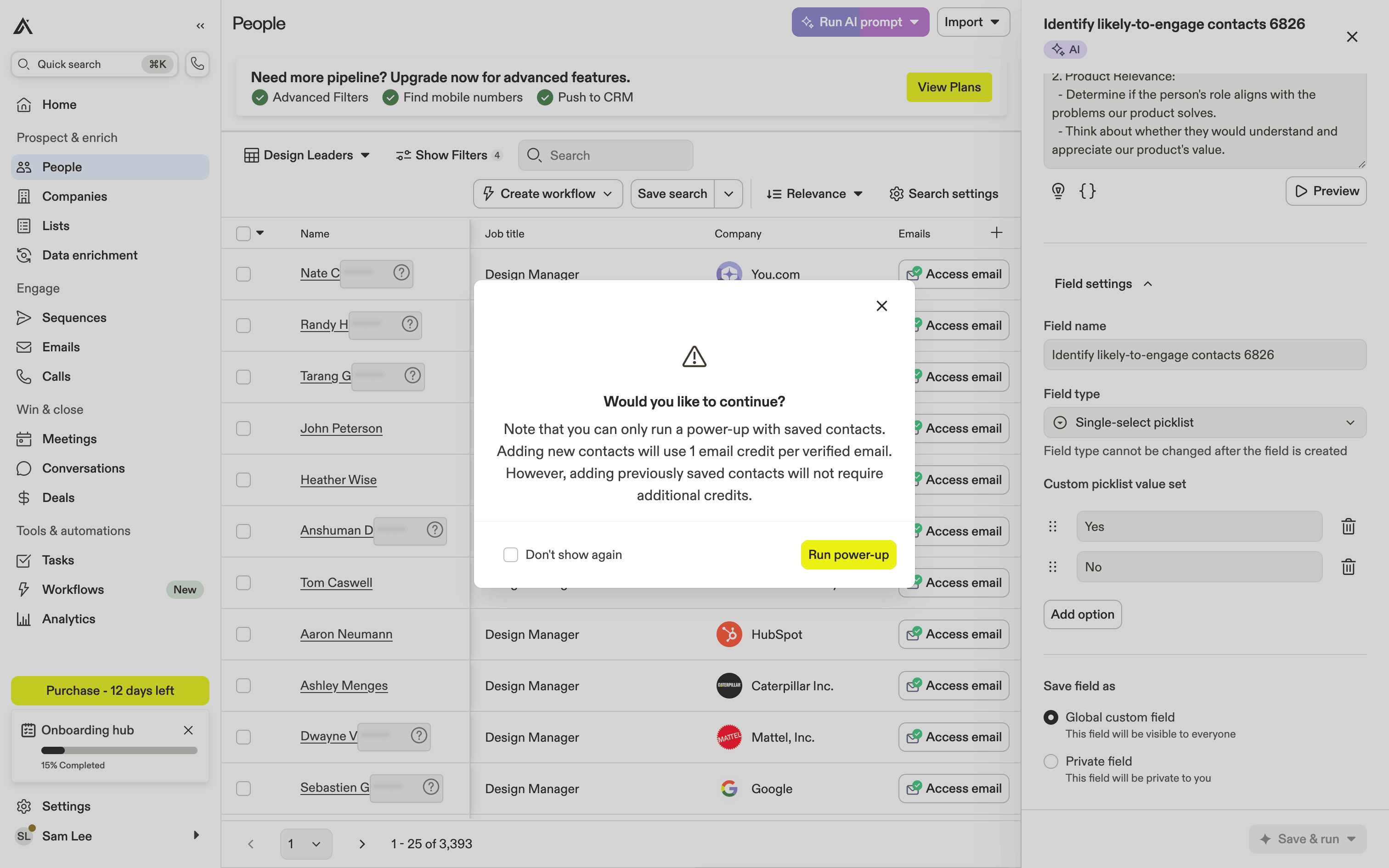The width and height of the screenshot is (1389, 868).
Task: Click the lightbulb suggestions icon in AI panel
Action: [1058, 191]
